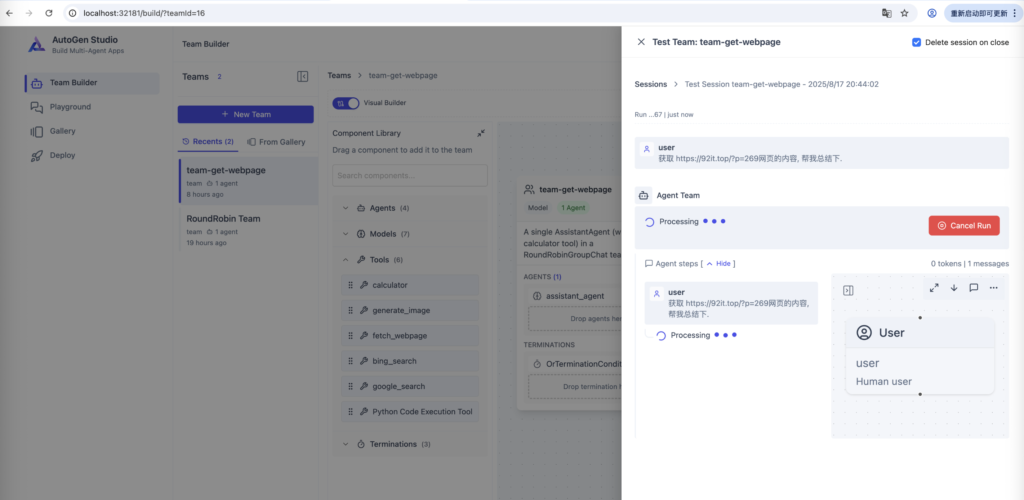Collapse the Tools (6) section

tap(409, 260)
